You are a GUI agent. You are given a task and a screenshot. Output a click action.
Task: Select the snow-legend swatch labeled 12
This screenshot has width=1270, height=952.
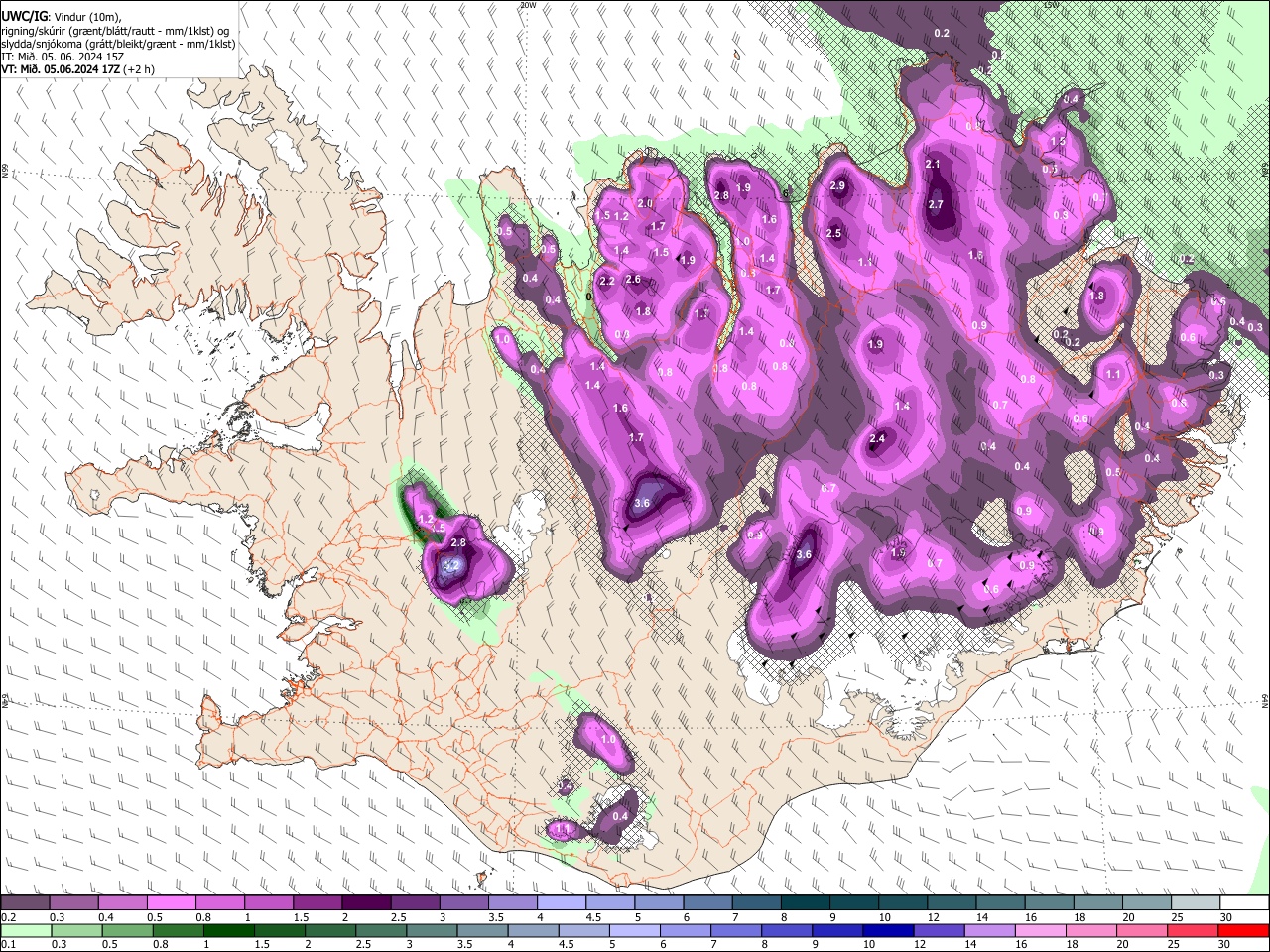[952, 903]
